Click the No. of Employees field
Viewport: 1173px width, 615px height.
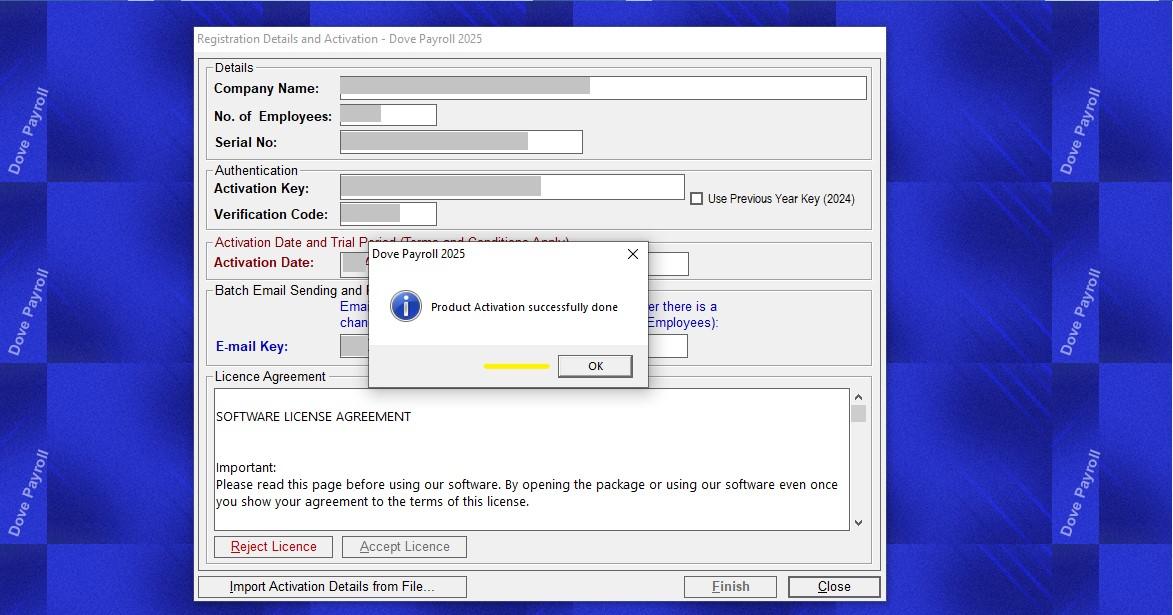(388, 114)
